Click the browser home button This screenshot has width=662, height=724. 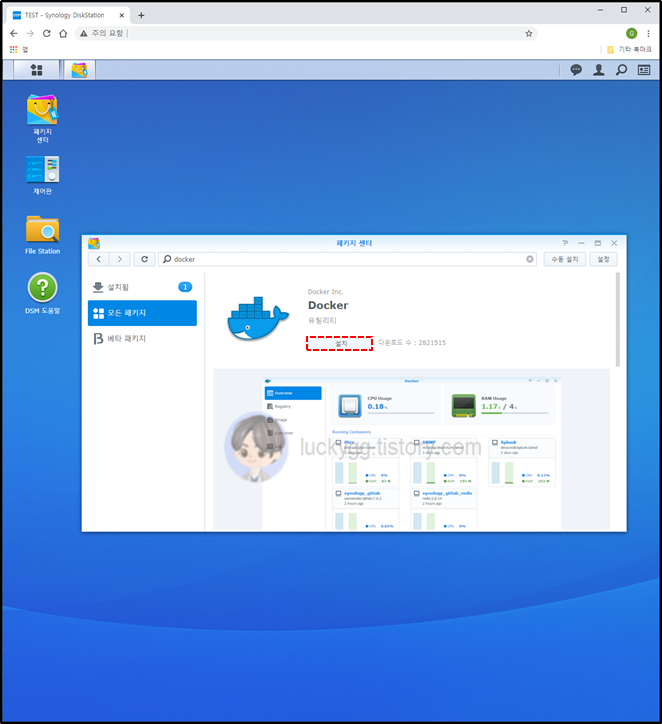point(63,33)
